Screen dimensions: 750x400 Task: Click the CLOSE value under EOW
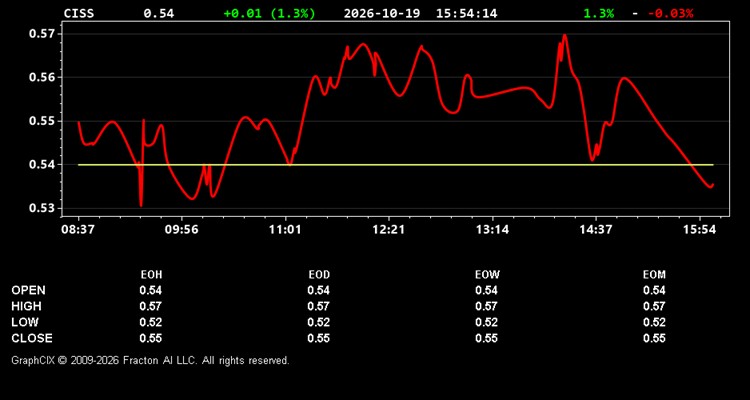[486, 338]
